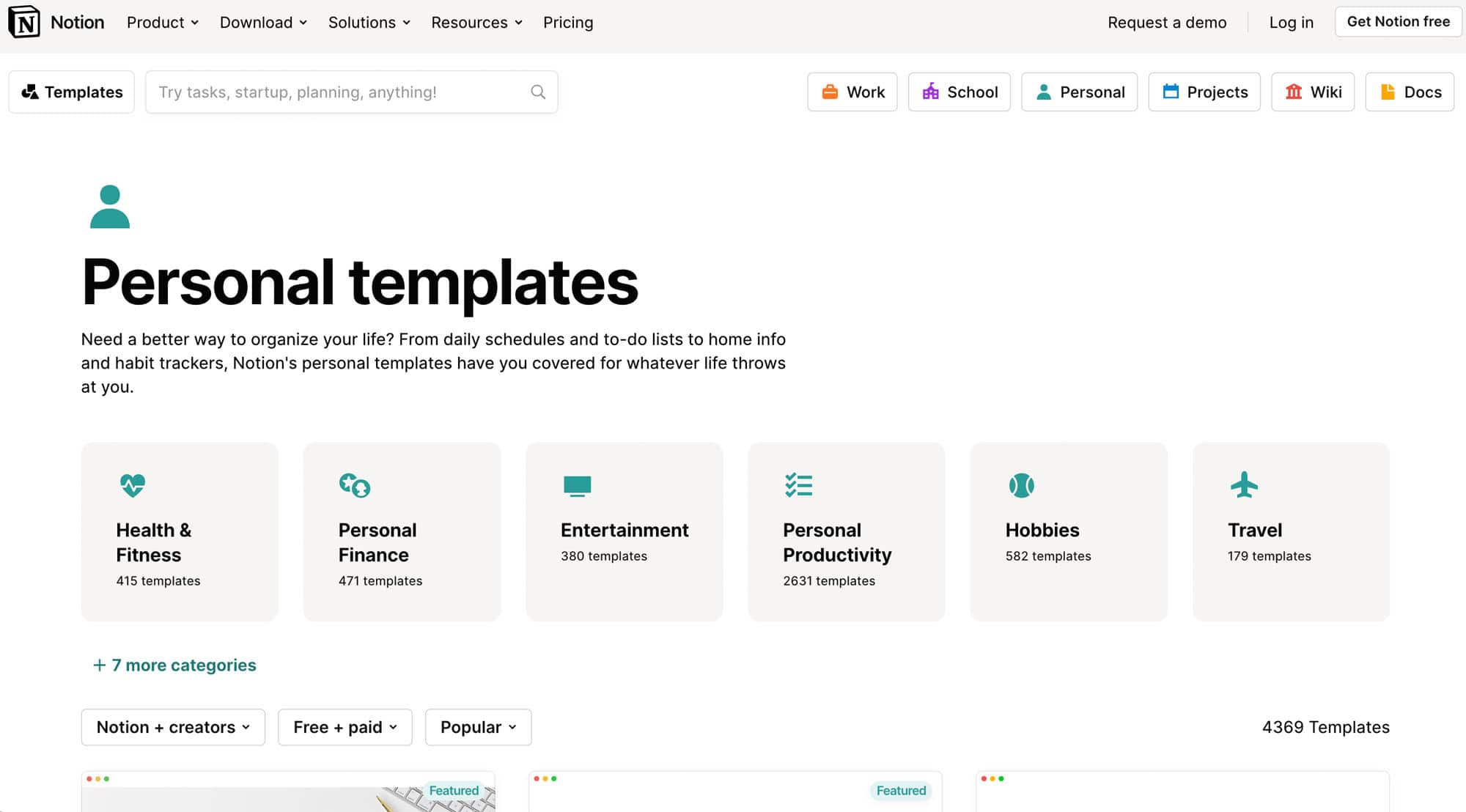Open the Notion + creators filter dropdown
Image resolution: width=1466 pixels, height=812 pixels.
(x=173, y=727)
